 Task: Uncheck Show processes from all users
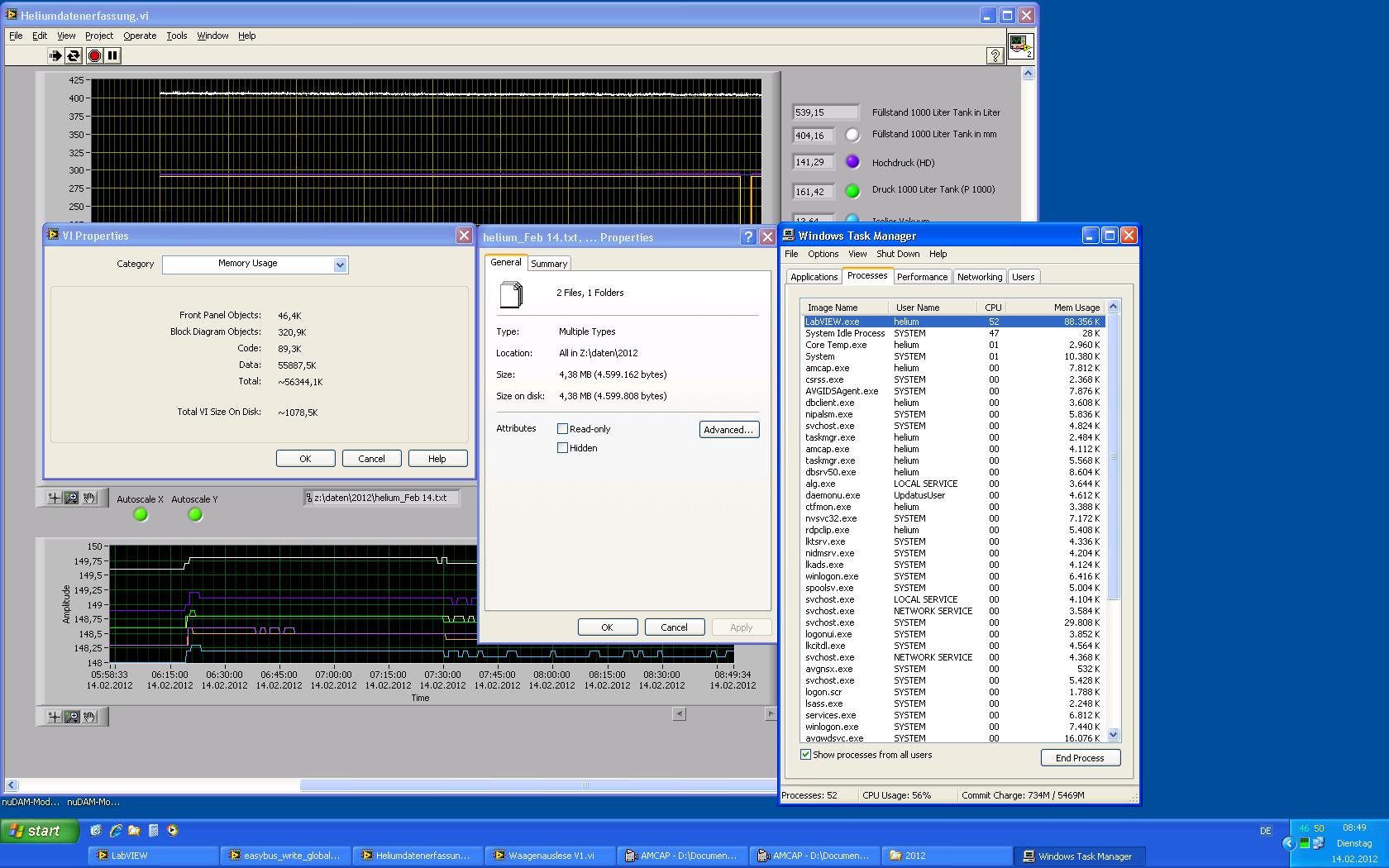tap(805, 755)
